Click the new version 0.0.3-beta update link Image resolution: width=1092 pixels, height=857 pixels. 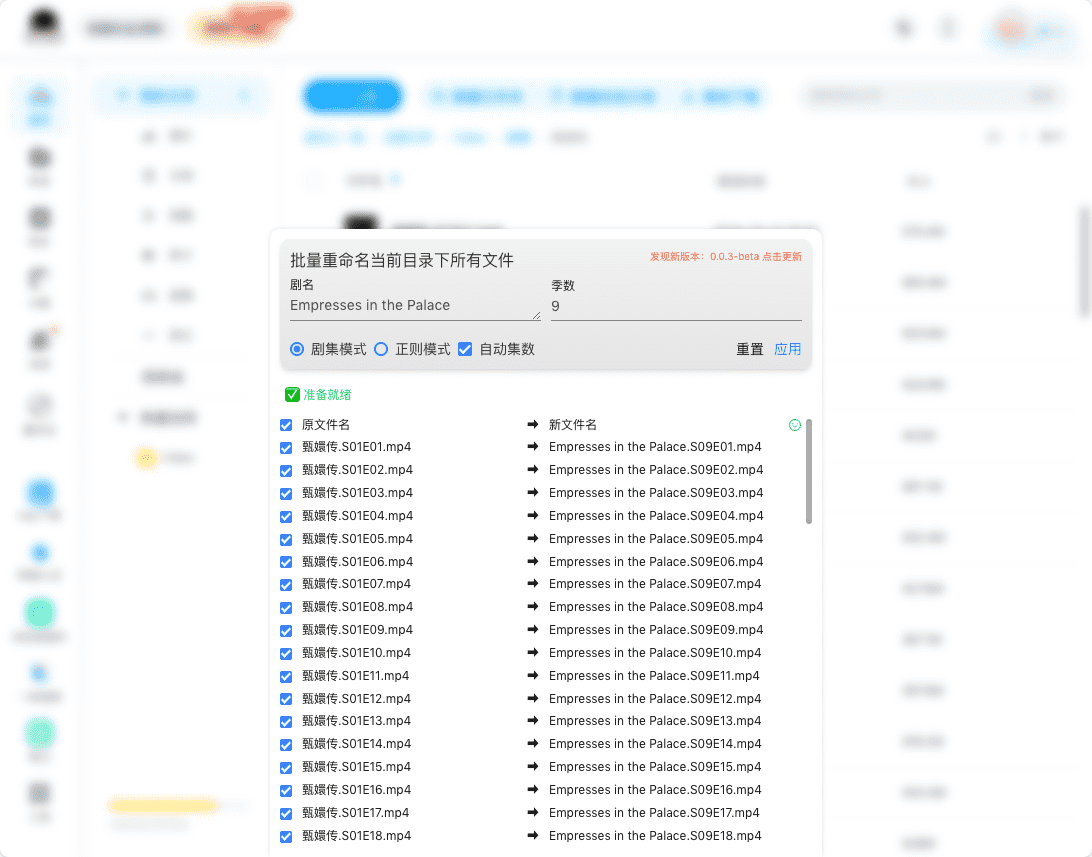coord(726,256)
